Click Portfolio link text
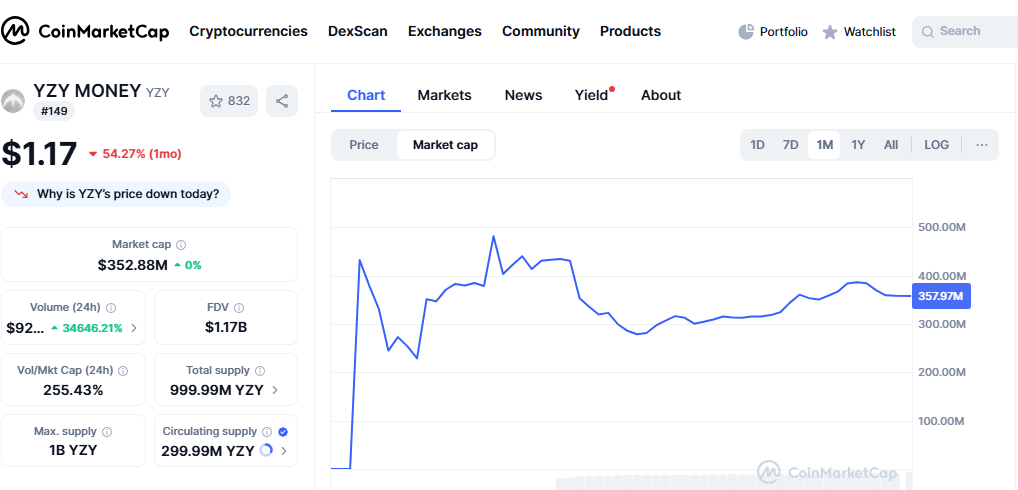Image resolution: width=1018 pixels, height=490 pixels. point(784,32)
